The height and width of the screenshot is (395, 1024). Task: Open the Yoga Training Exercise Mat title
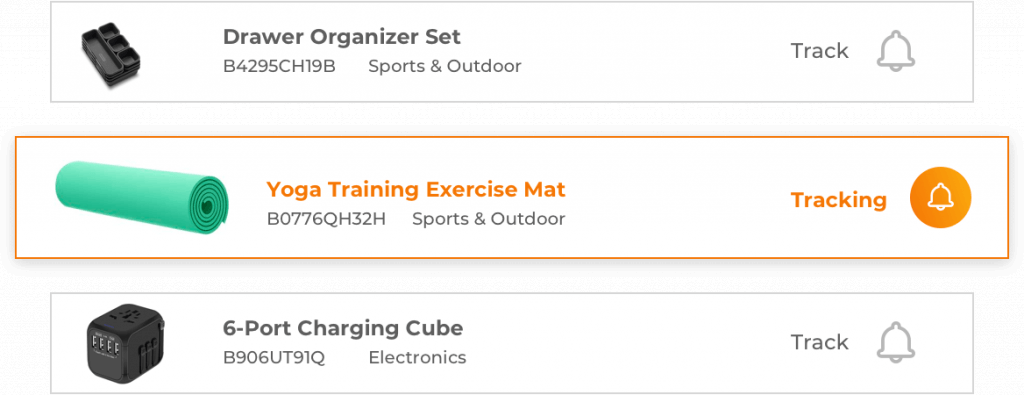tap(416, 189)
